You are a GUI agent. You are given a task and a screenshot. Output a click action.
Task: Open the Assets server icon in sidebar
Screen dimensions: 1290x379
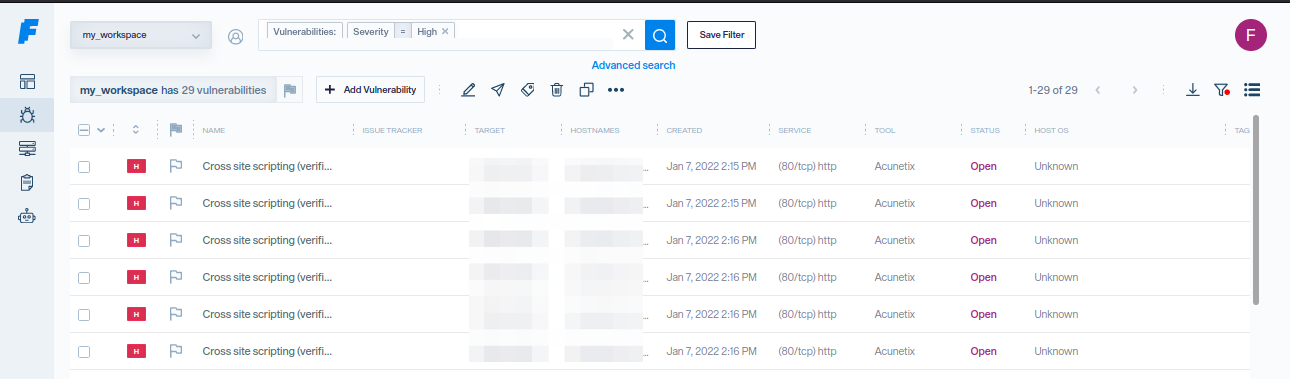point(27,149)
